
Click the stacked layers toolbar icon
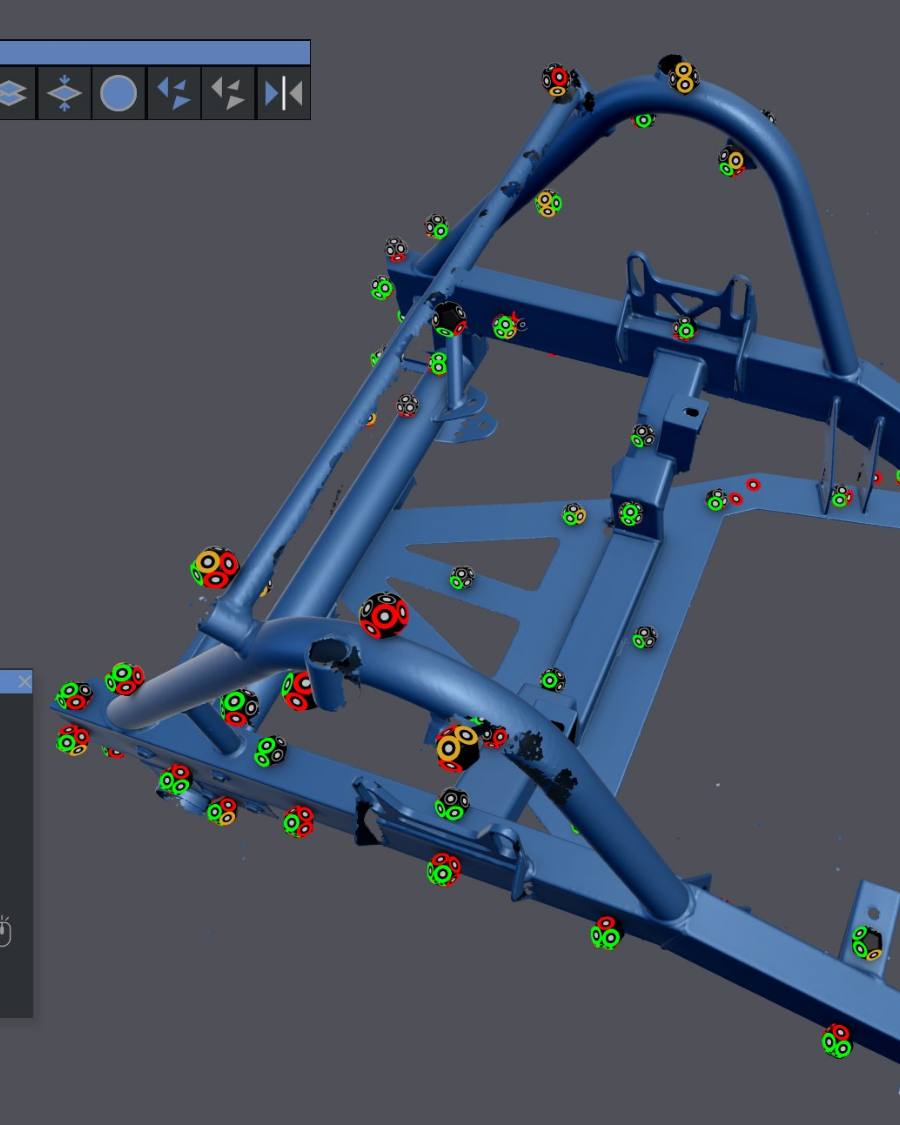[x=14, y=93]
